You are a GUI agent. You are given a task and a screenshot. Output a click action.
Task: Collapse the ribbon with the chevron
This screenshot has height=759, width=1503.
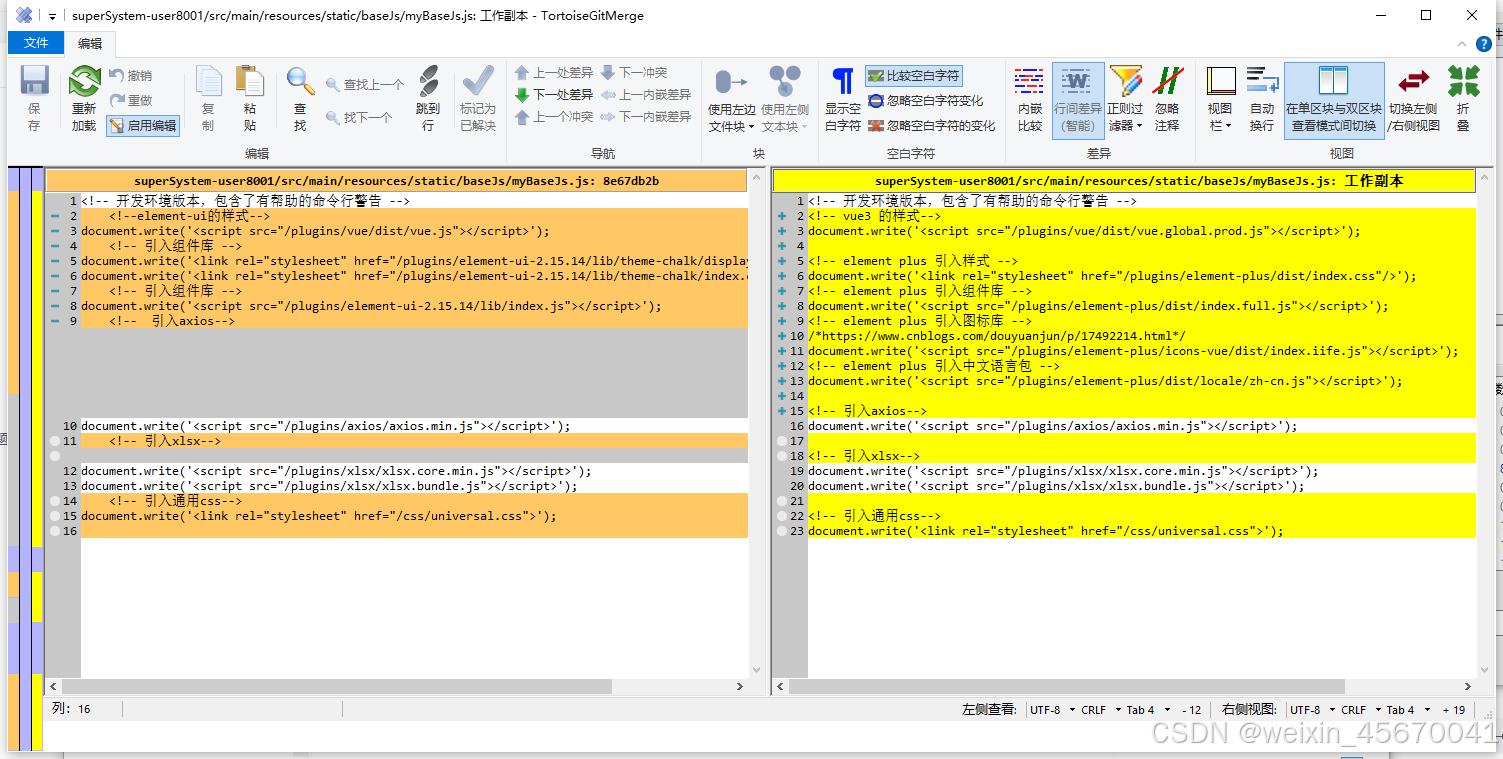pos(1463,44)
